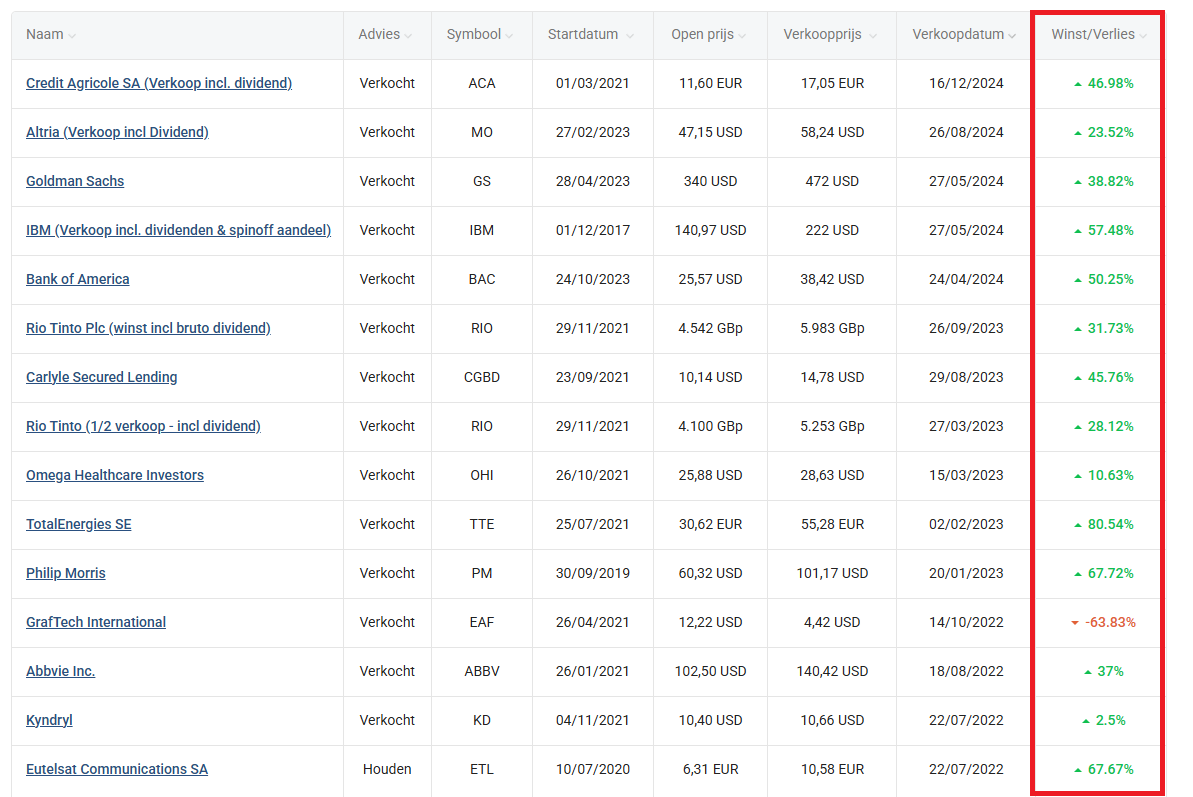
Task: Open the Philip Morris link
Action: [x=65, y=573]
